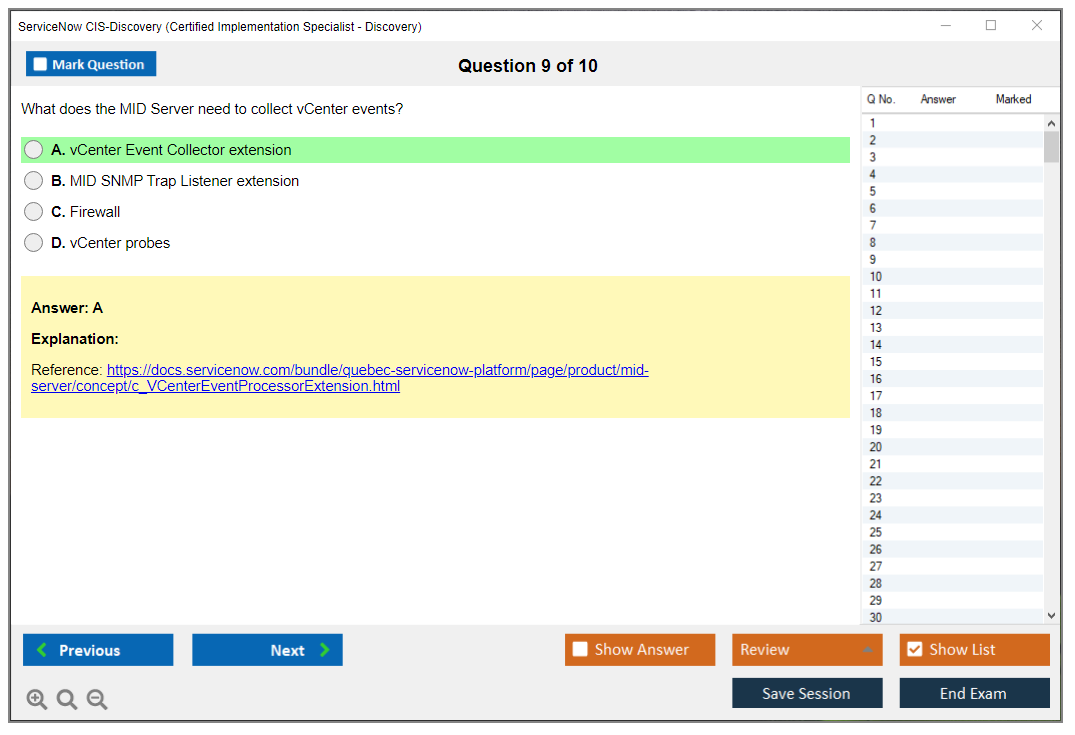Select the Firewall answer option

tap(34, 212)
